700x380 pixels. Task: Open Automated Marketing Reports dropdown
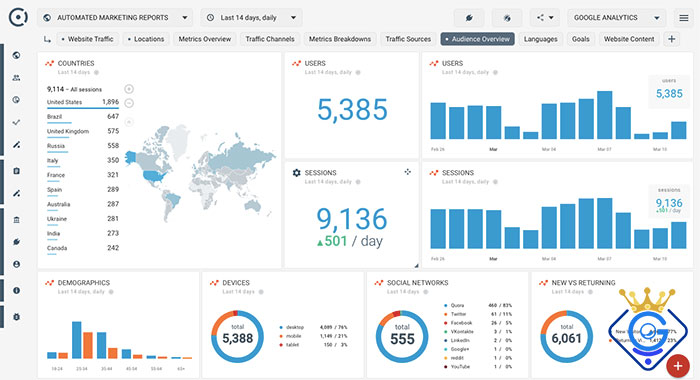115,18
